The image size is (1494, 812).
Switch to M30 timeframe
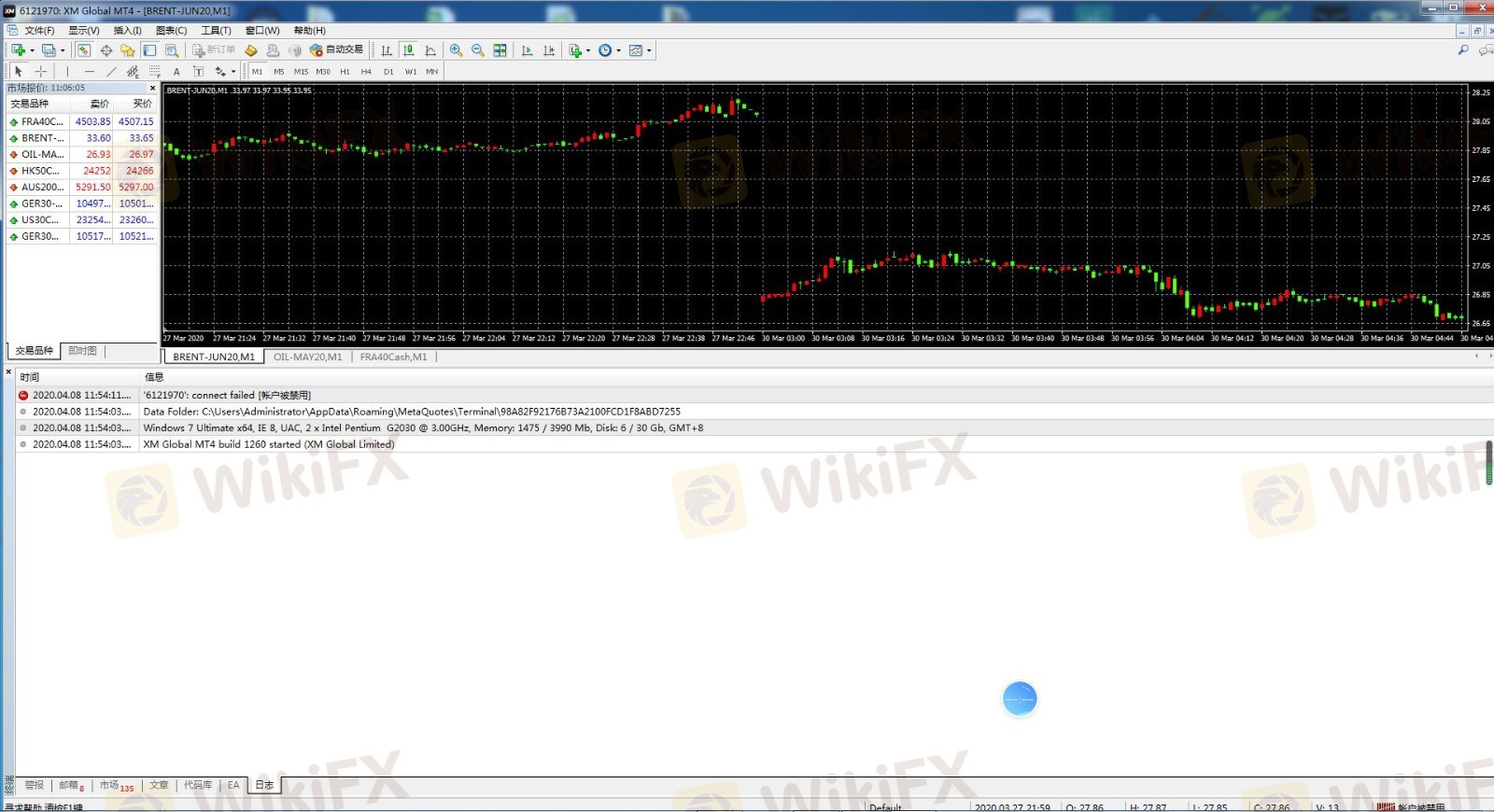[323, 71]
